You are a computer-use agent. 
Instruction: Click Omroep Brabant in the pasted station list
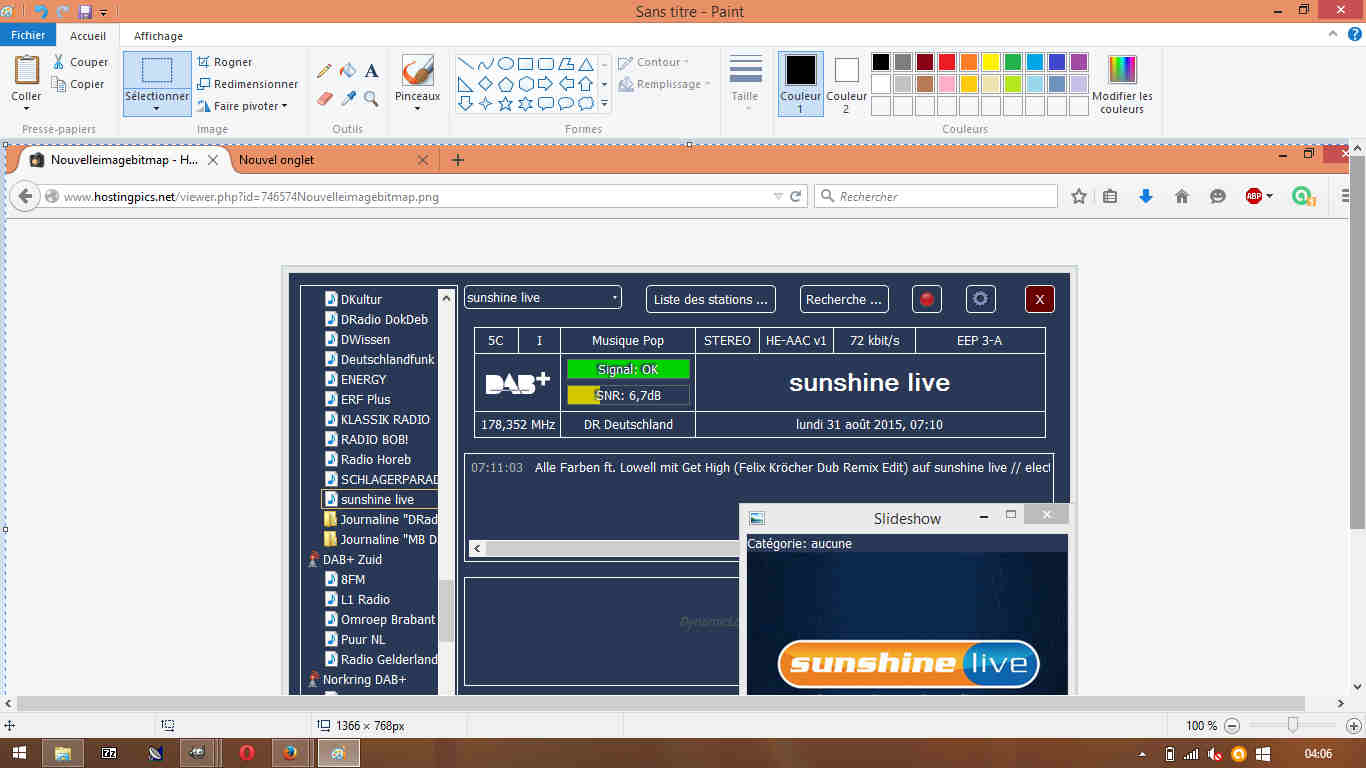tap(388, 619)
